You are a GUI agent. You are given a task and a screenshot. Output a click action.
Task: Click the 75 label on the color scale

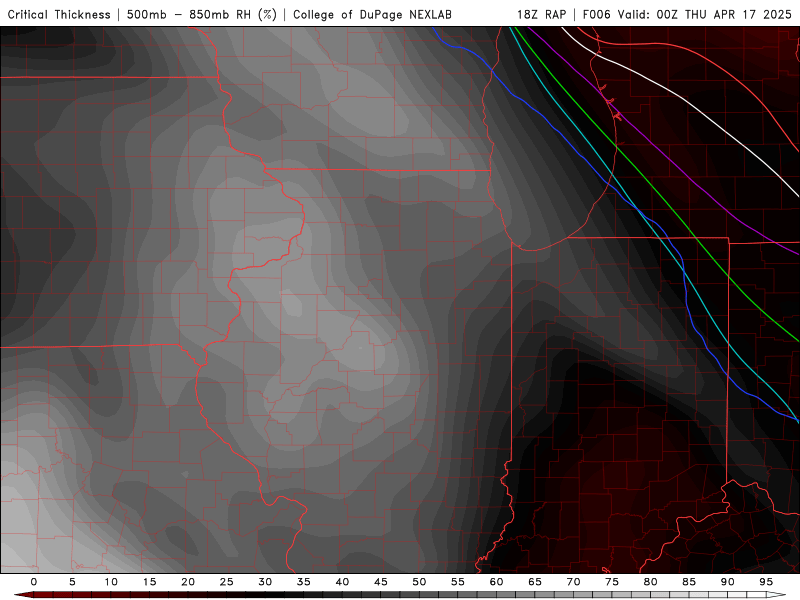[x=612, y=582]
